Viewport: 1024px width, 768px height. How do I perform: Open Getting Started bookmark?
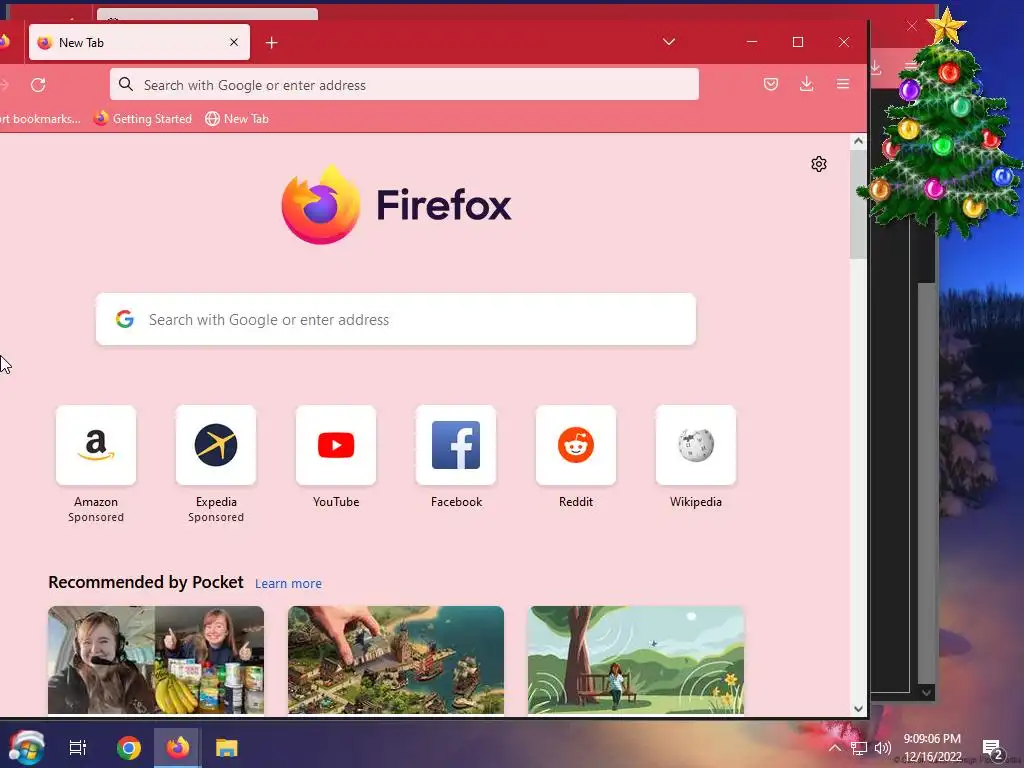pyautogui.click(x=142, y=119)
